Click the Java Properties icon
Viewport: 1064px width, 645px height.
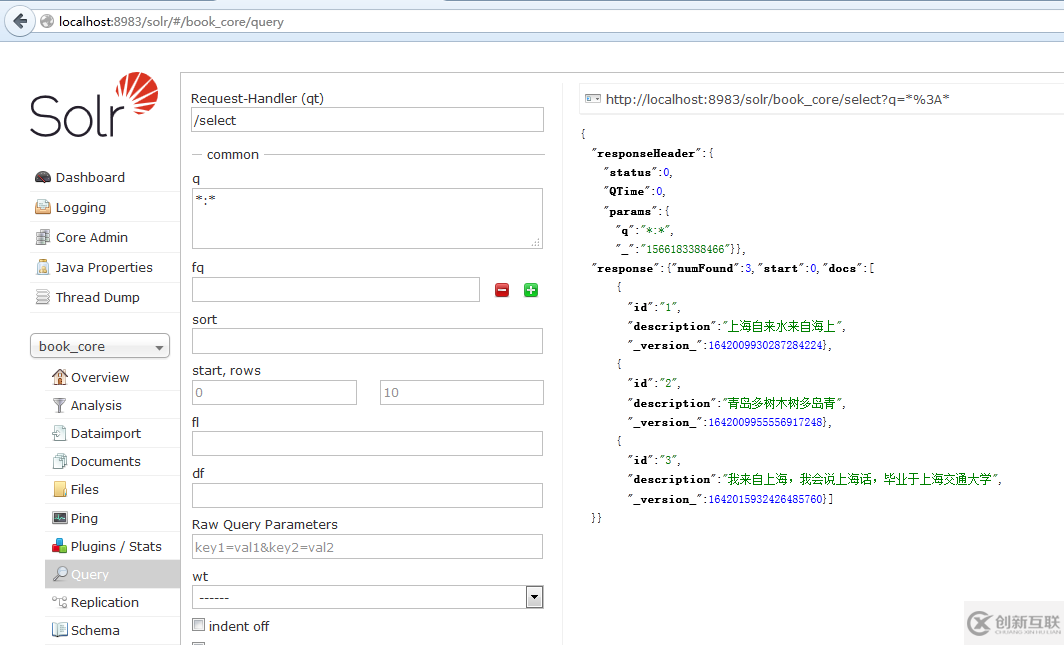(x=43, y=267)
